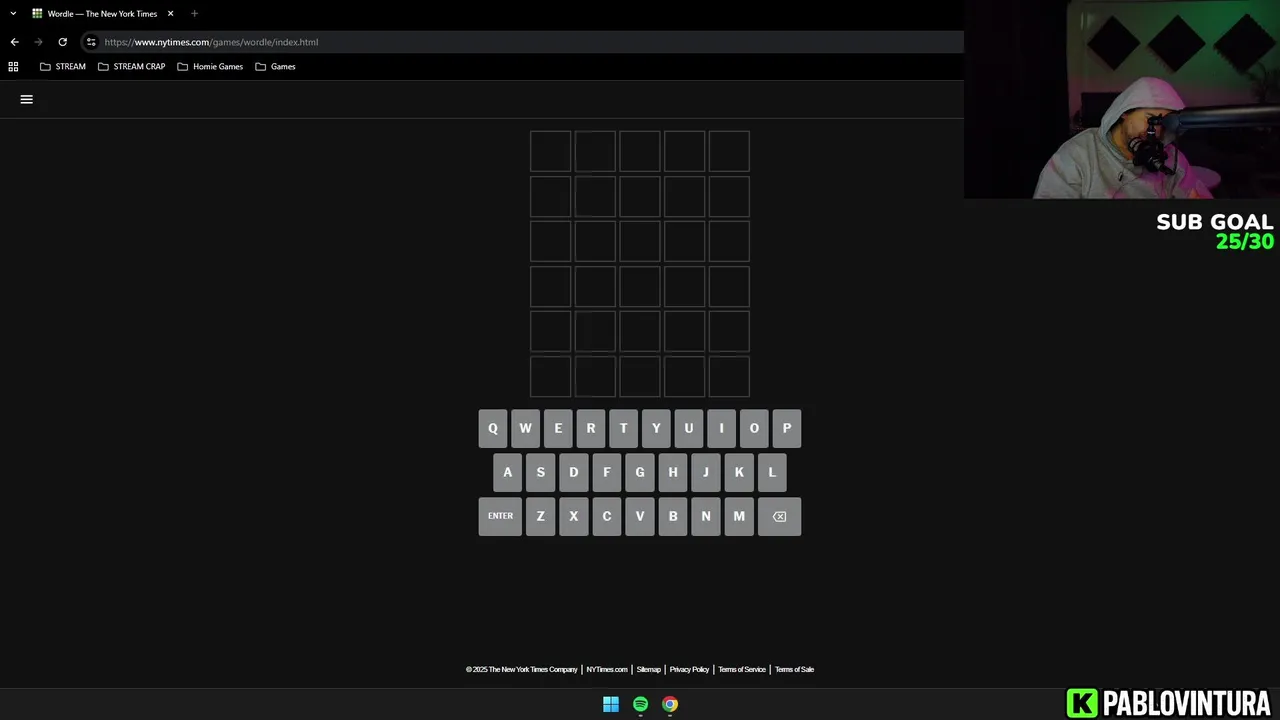The height and width of the screenshot is (720, 1280).
Task: Tap the R key on Wordle keyboard
Action: tap(590, 428)
